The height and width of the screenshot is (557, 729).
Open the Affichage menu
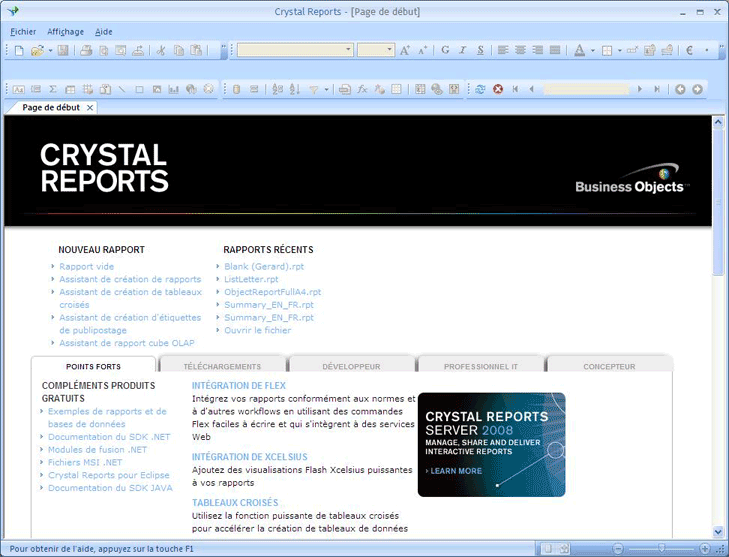tap(66, 32)
